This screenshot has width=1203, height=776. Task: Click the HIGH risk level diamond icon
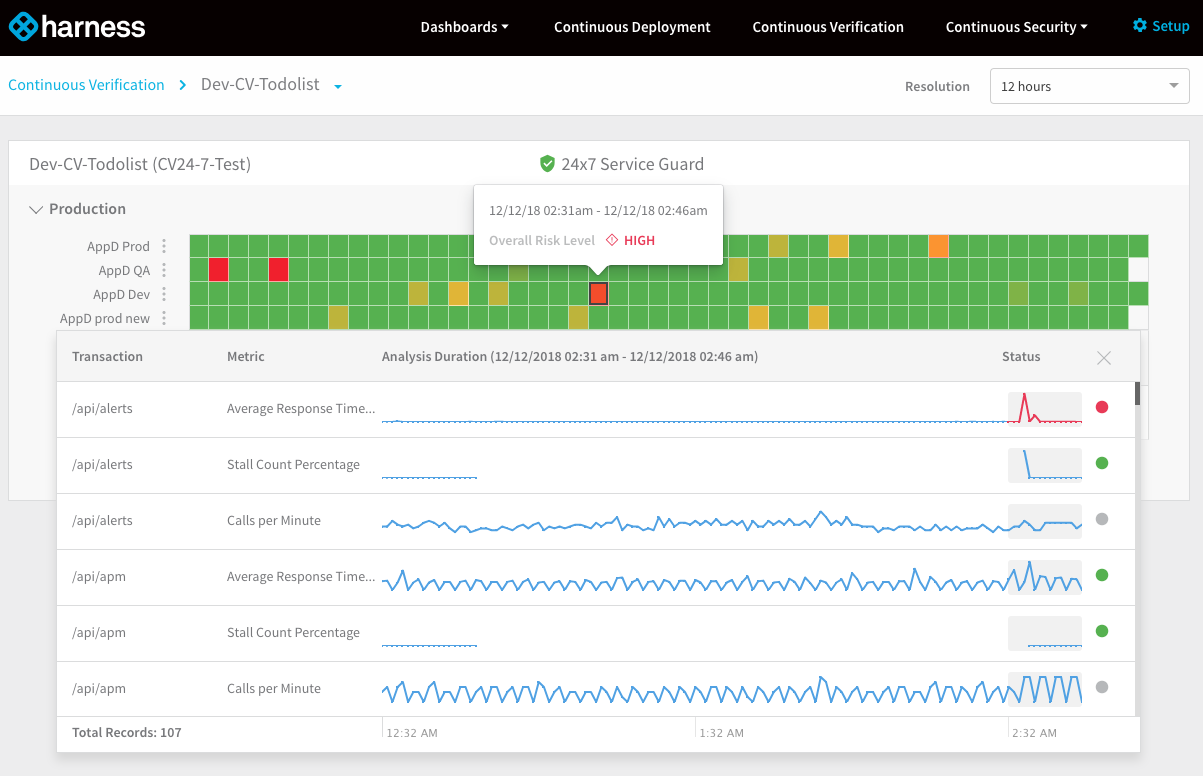coord(612,240)
